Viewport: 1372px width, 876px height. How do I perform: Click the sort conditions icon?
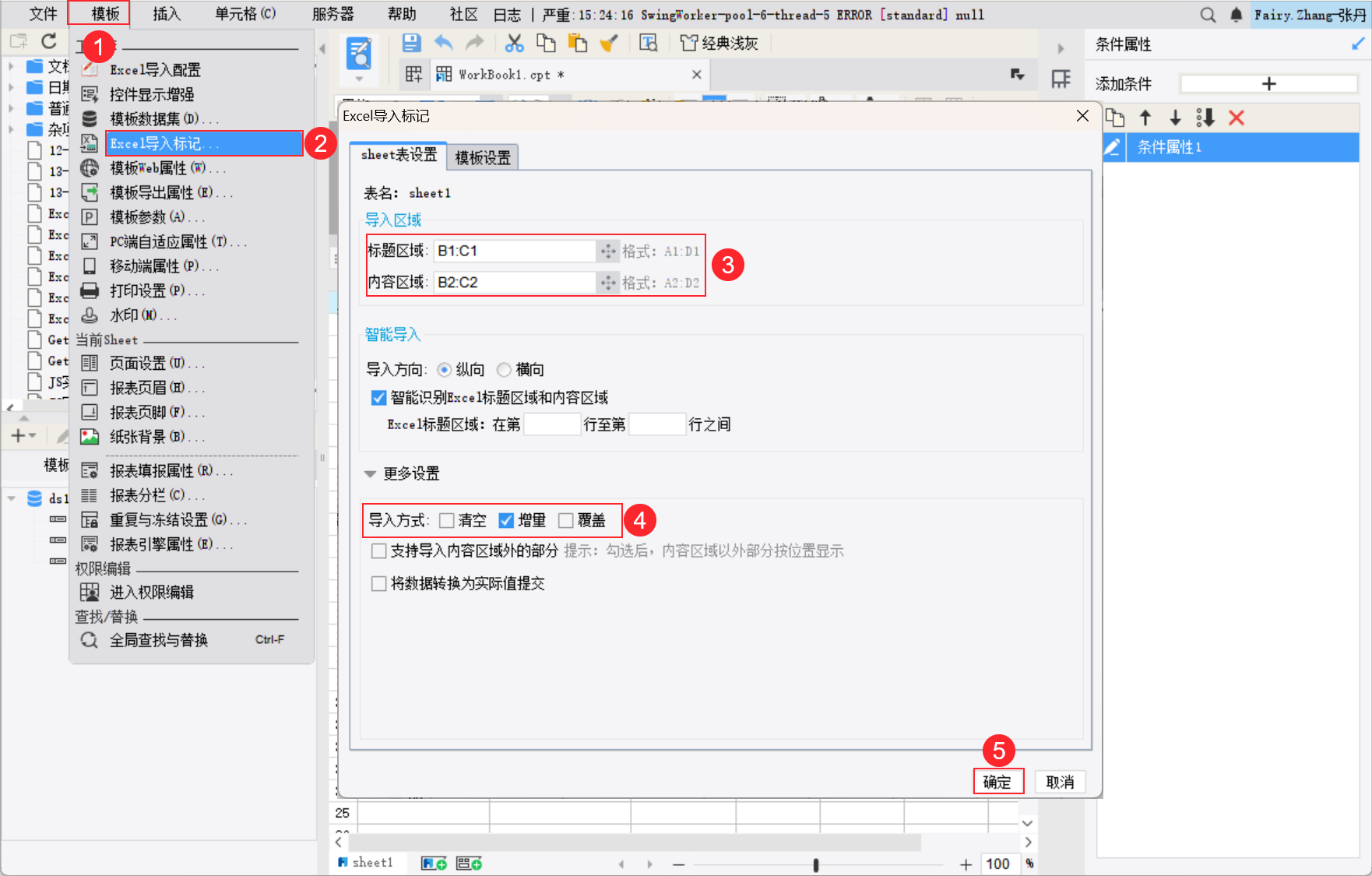pos(1205,118)
